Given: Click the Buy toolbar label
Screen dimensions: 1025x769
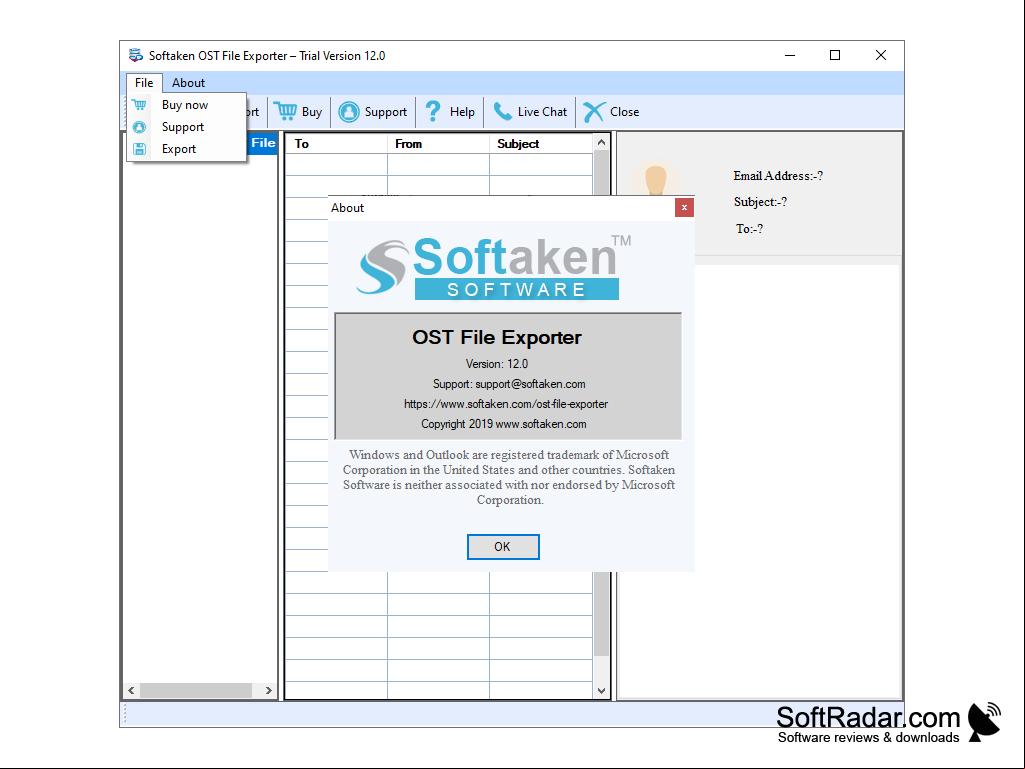Looking at the screenshot, I should 312,112.
